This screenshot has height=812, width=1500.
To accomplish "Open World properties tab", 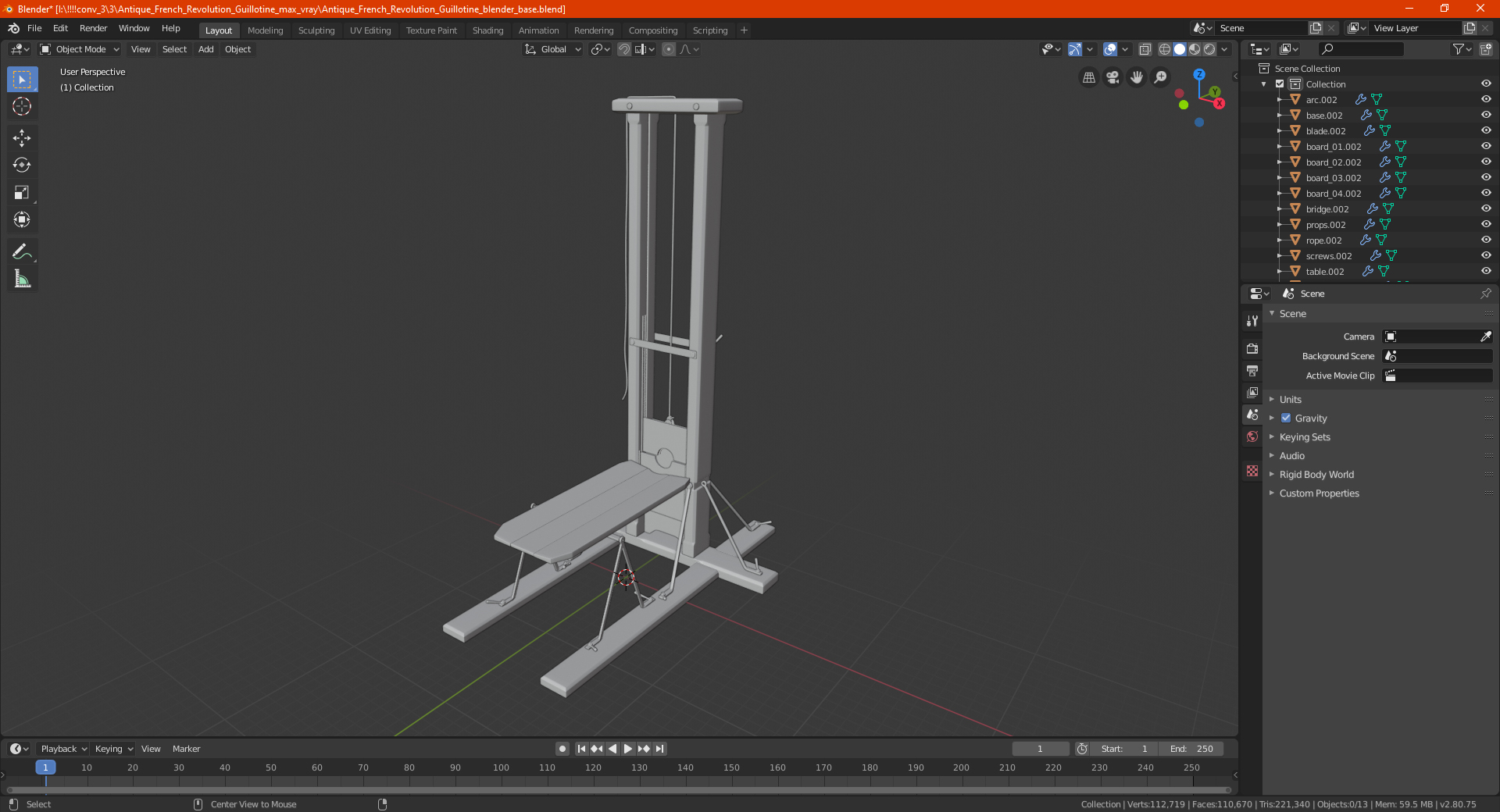I will (1252, 436).
